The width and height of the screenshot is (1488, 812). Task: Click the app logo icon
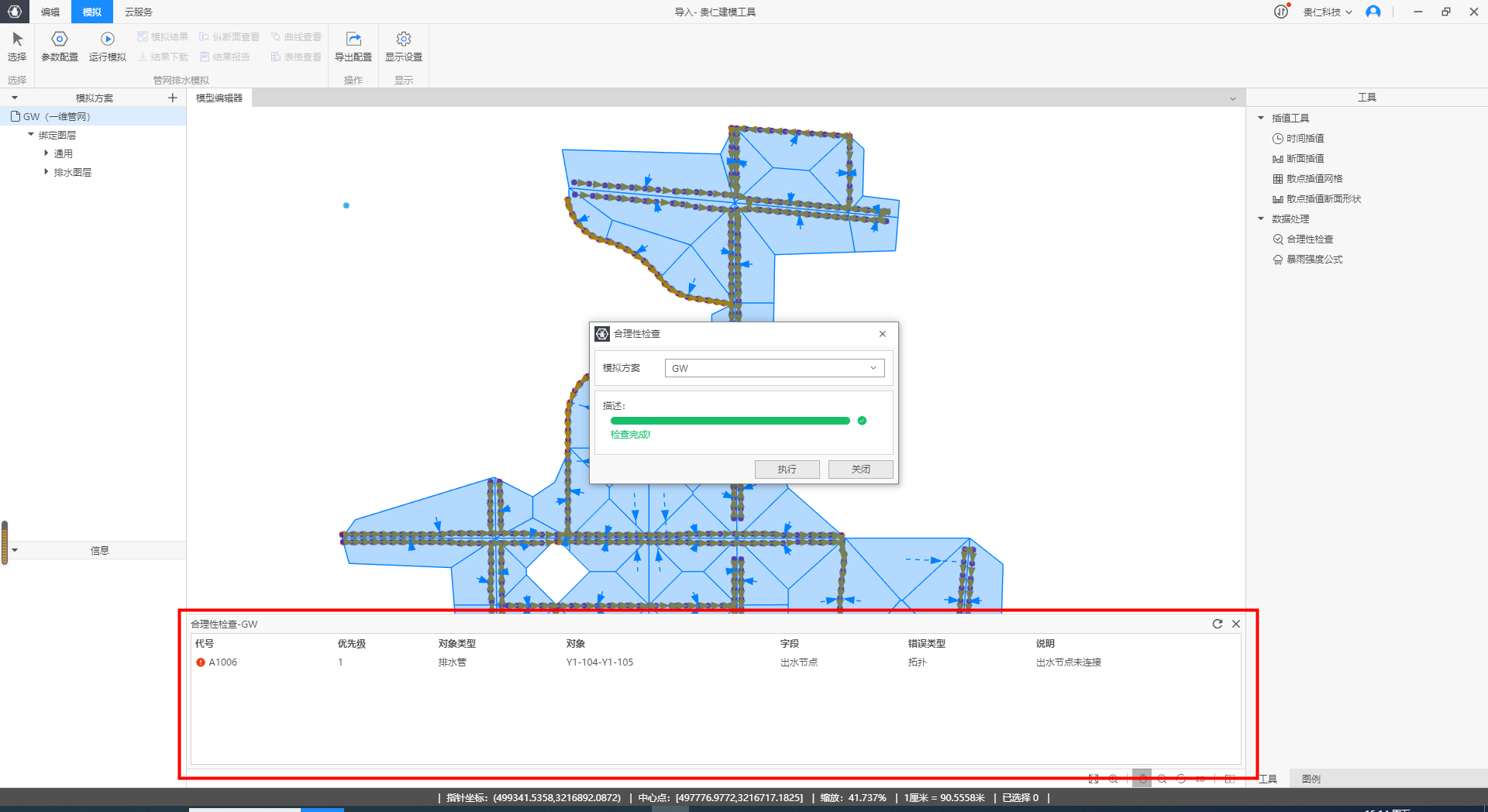click(14, 12)
